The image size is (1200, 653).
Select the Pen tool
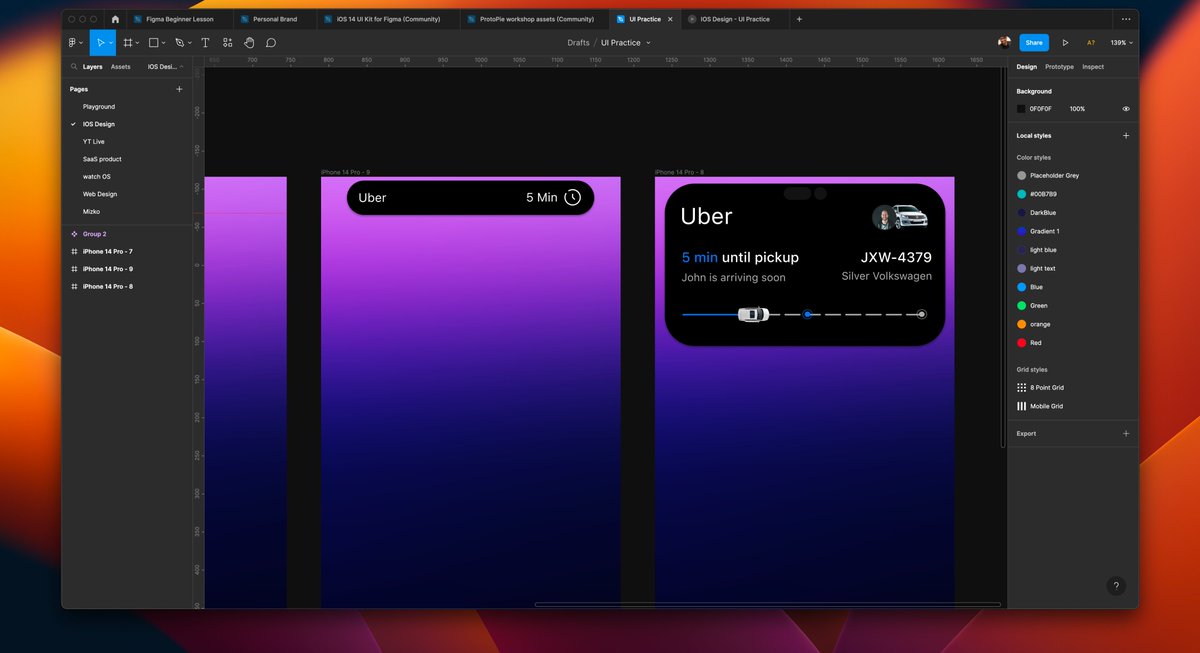(x=180, y=43)
